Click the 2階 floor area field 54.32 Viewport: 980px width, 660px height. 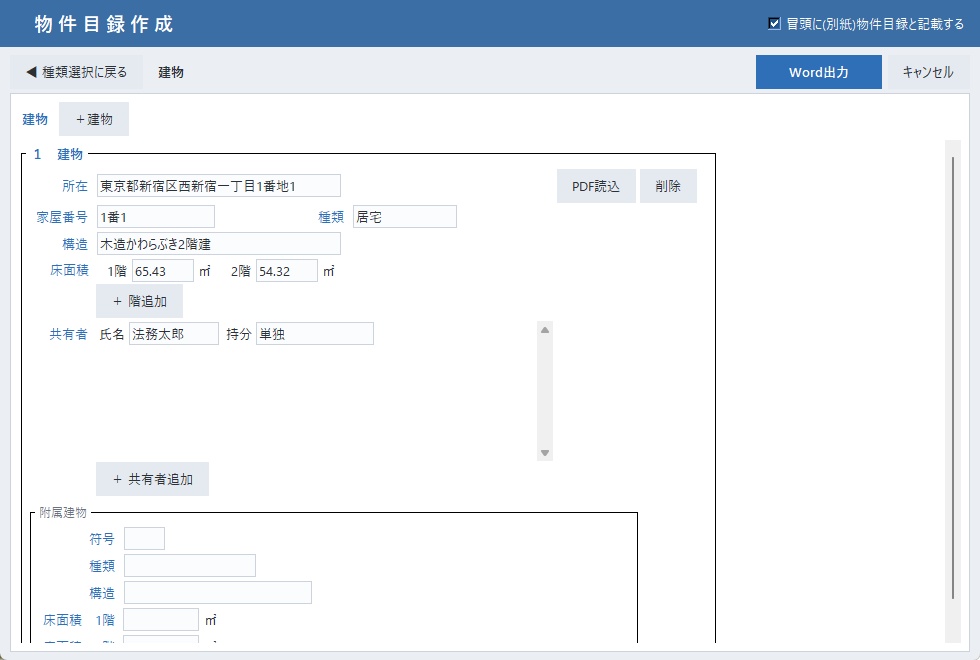287,271
